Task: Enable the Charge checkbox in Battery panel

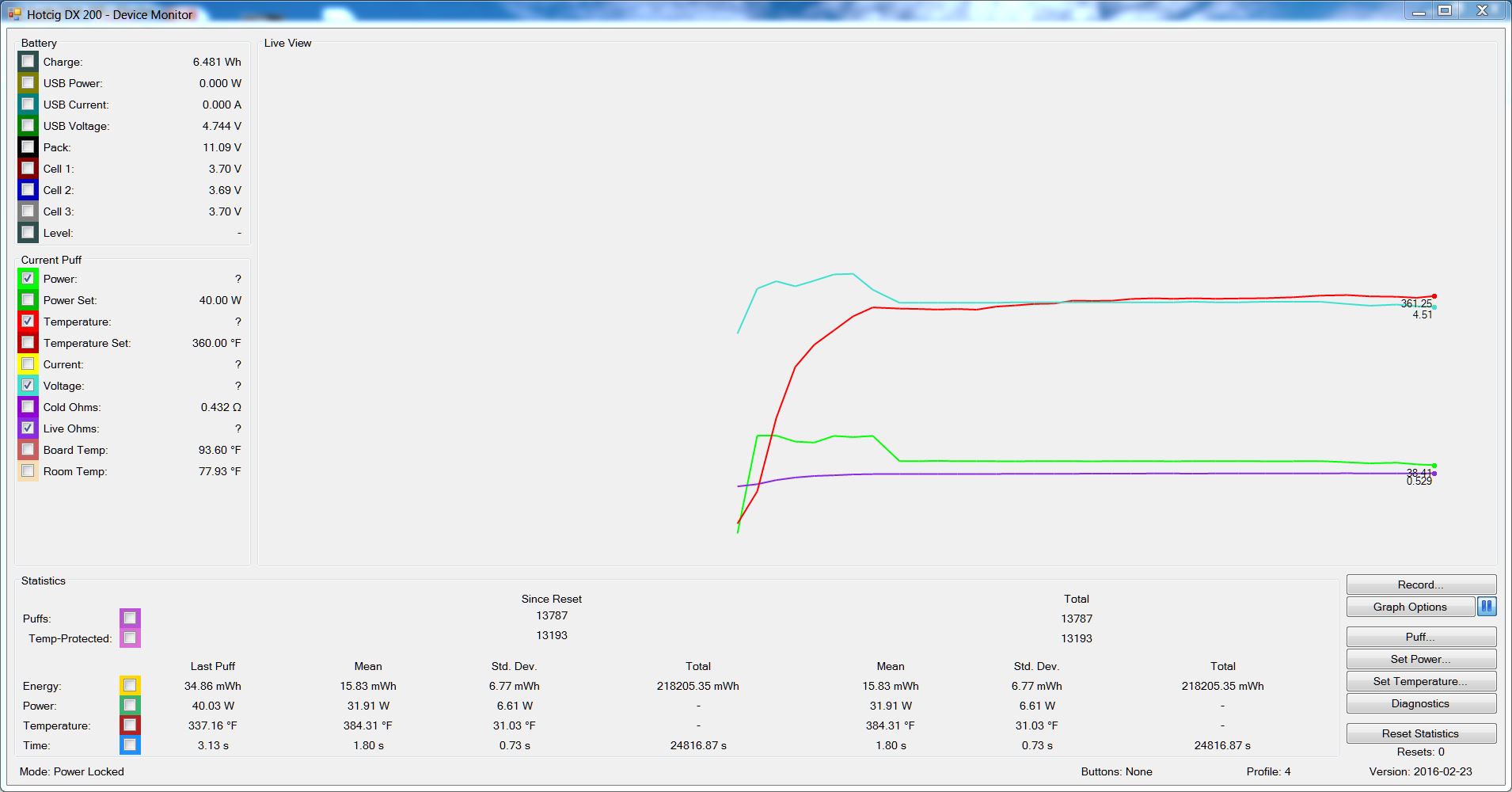Action: pyautogui.click(x=28, y=62)
